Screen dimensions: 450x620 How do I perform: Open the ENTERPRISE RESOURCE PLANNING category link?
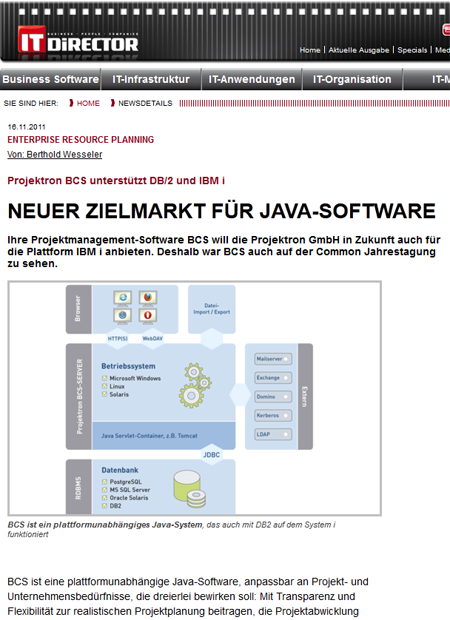[81, 140]
